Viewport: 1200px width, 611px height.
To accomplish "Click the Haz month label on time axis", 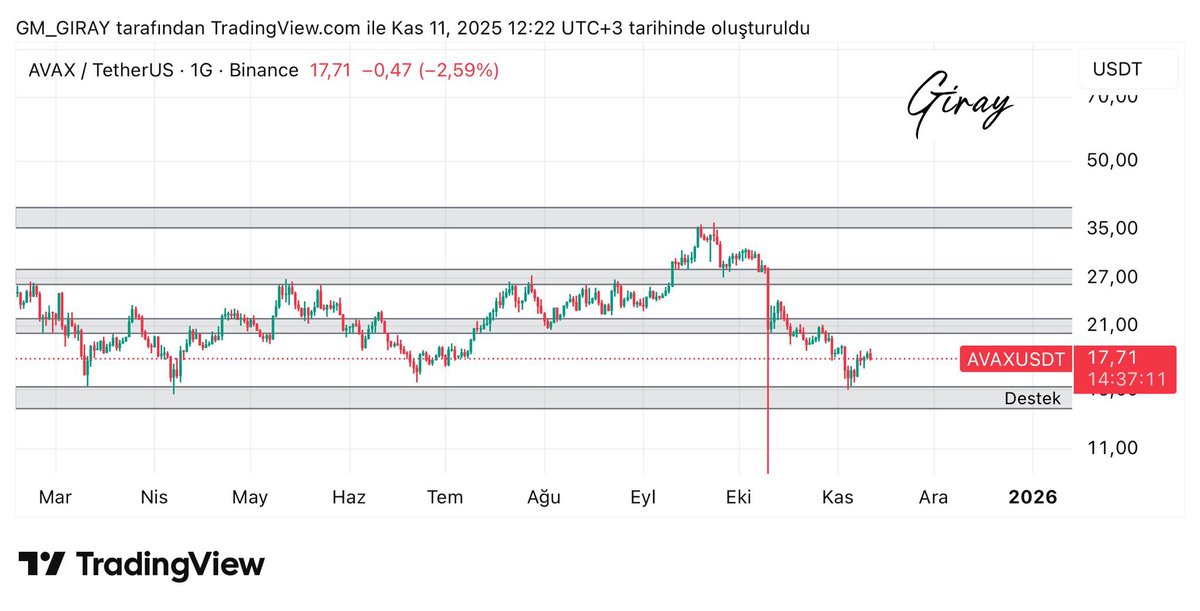I will coord(348,497).
